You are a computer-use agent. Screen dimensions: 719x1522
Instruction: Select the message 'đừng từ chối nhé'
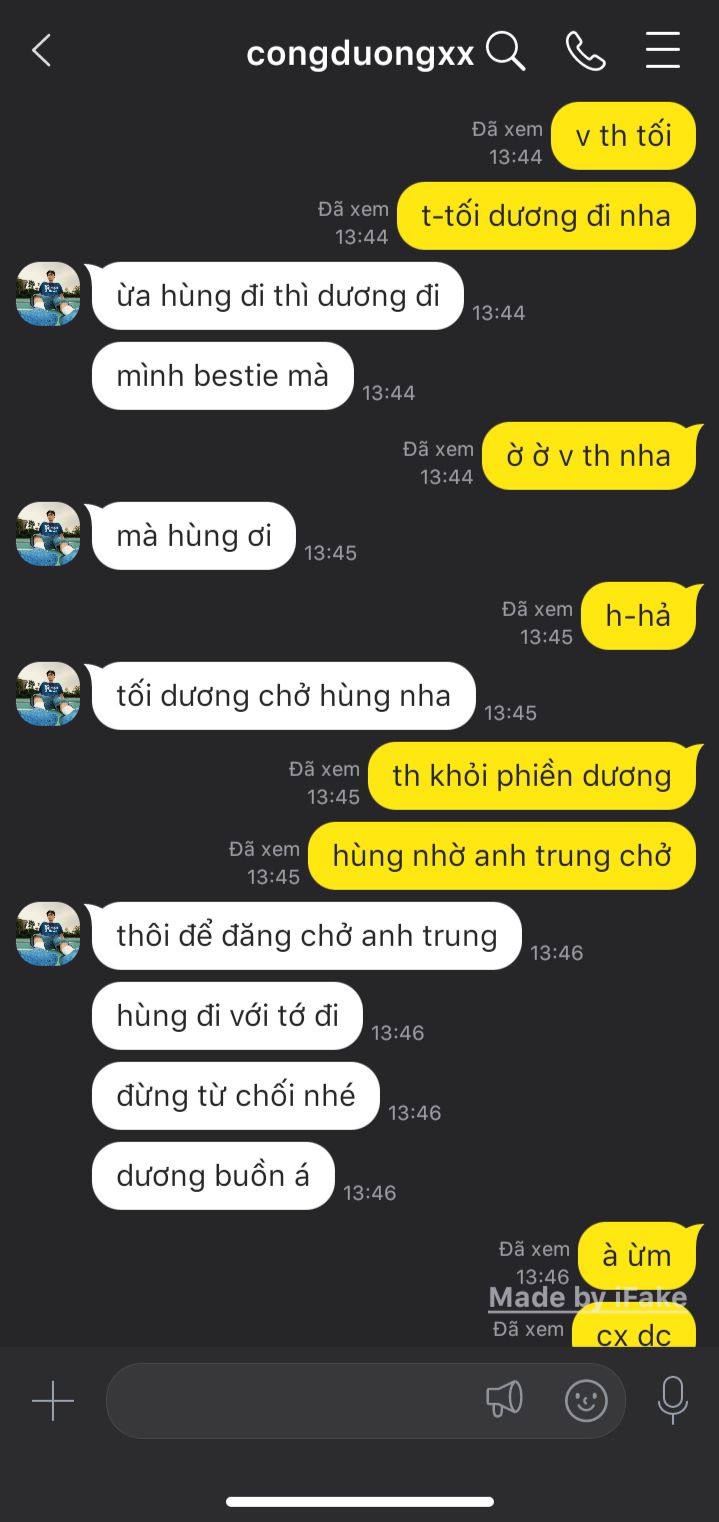[x=236, y=1096]
